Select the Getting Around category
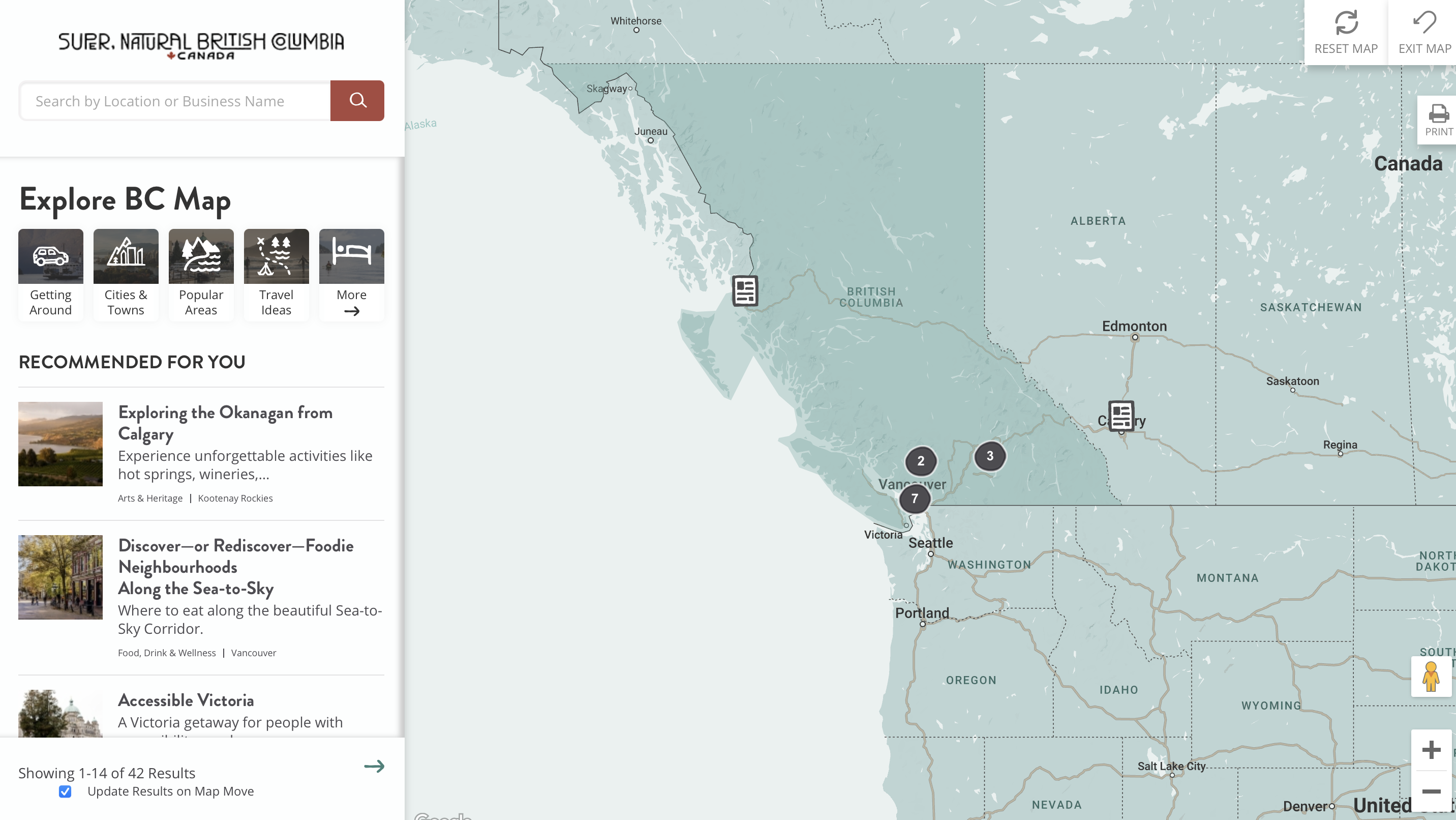 point(50,275)
